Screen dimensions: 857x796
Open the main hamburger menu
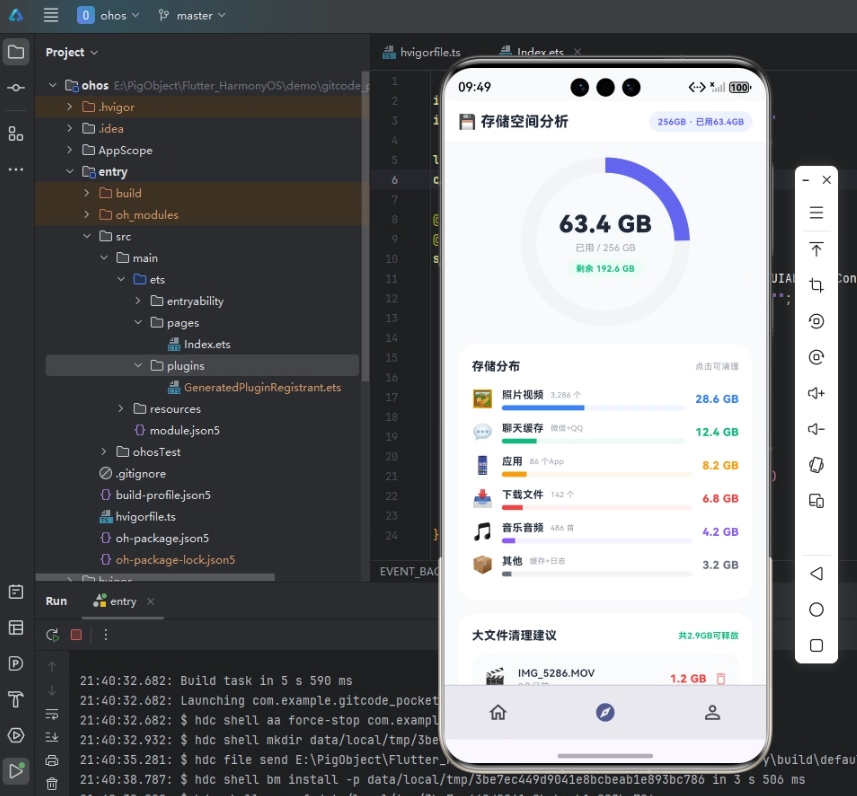pyautogui.click(x=51, y=15)
